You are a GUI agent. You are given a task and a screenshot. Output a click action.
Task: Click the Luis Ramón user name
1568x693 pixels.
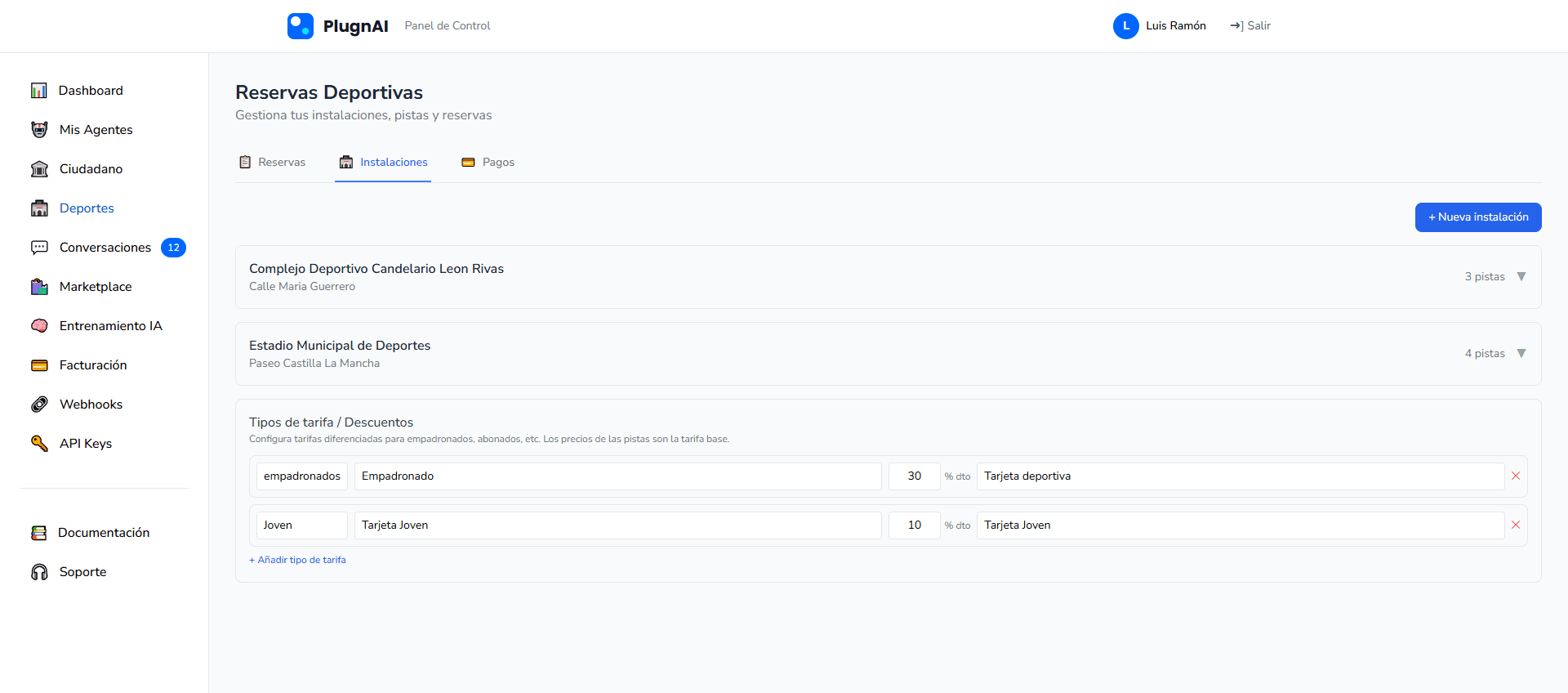pyautogui.click(x=1176, y=26)
